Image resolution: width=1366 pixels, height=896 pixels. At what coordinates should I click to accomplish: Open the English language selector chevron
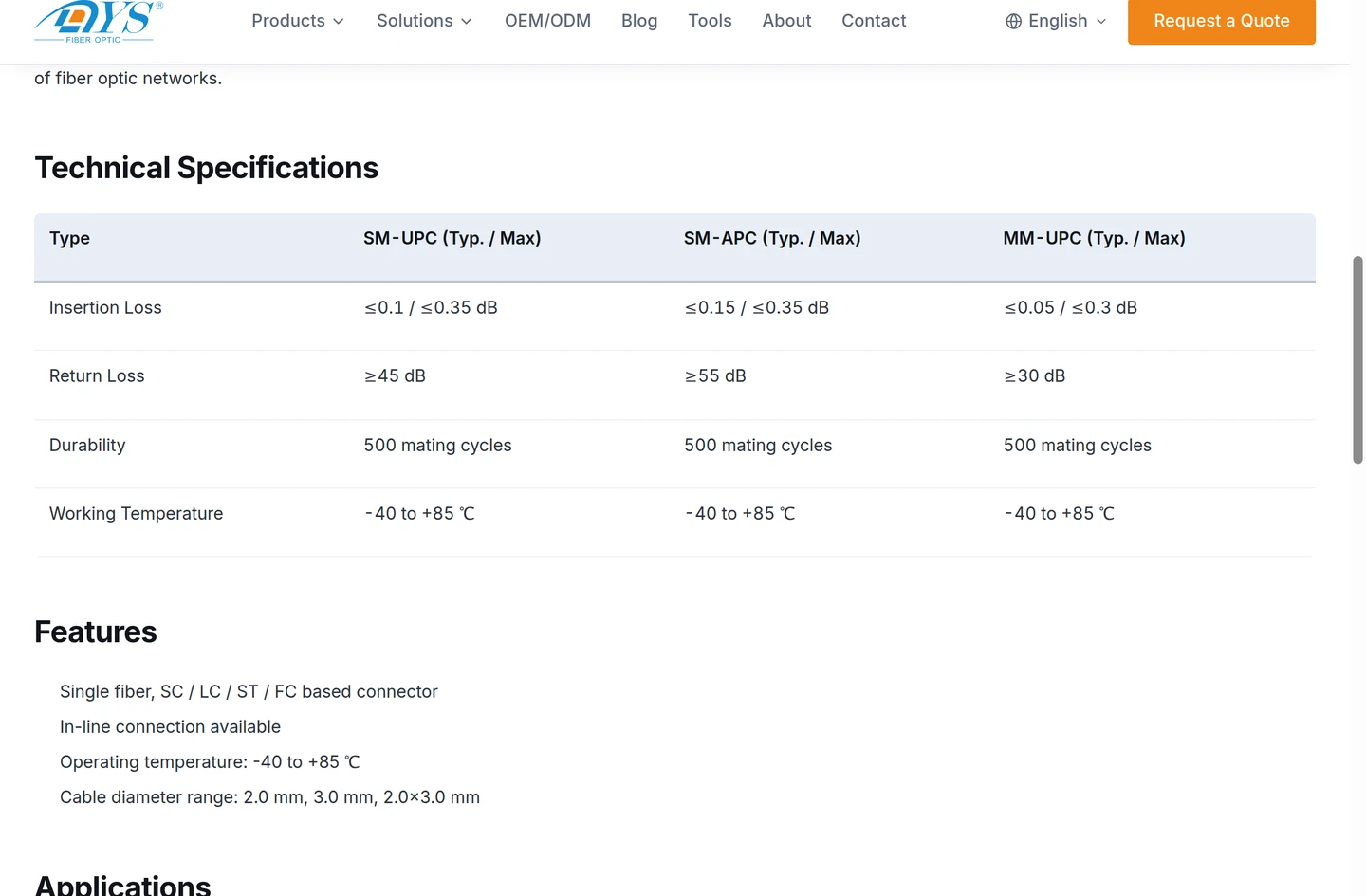pyautogui.click(x=1101, y=21)
